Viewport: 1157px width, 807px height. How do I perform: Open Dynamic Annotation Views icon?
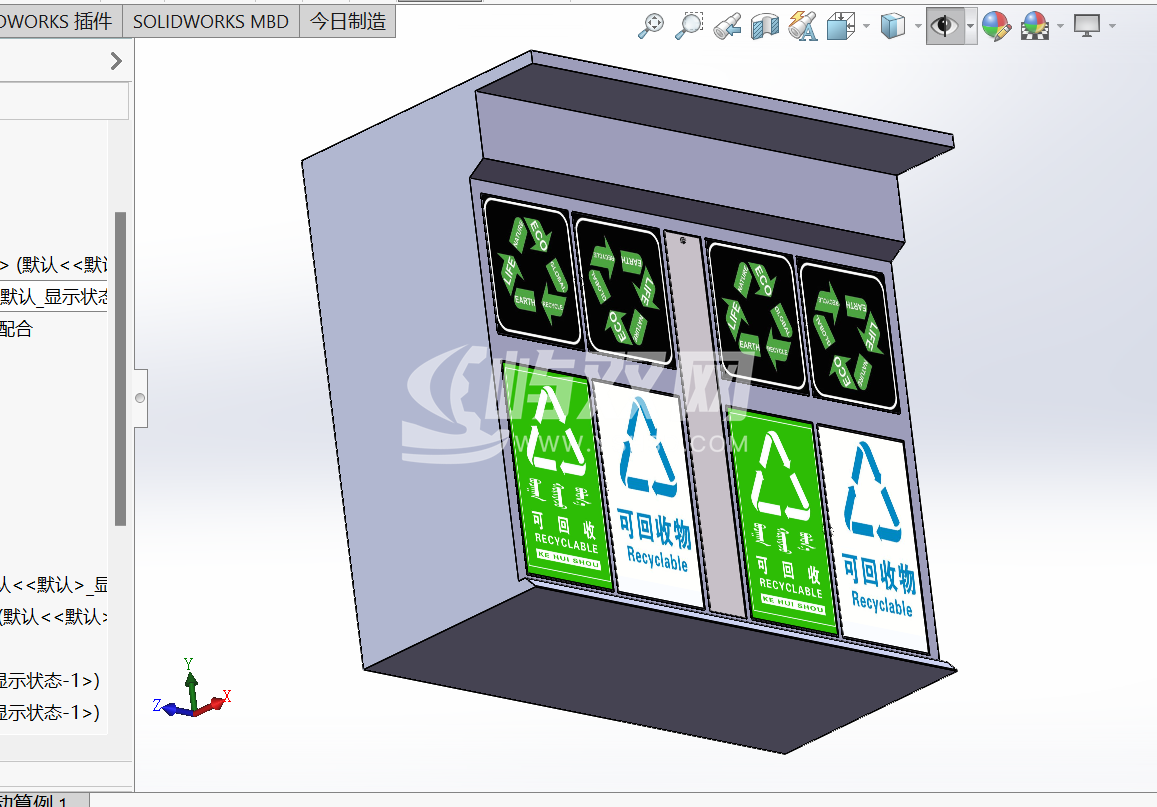[803, 26]
